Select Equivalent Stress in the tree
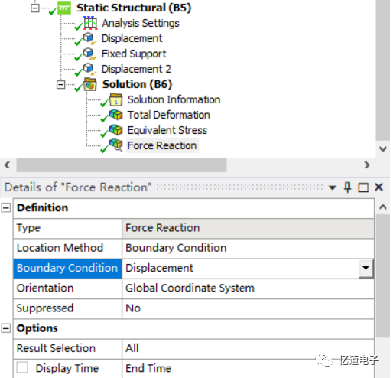The image size is (391, 378). [x=167, y=130]
